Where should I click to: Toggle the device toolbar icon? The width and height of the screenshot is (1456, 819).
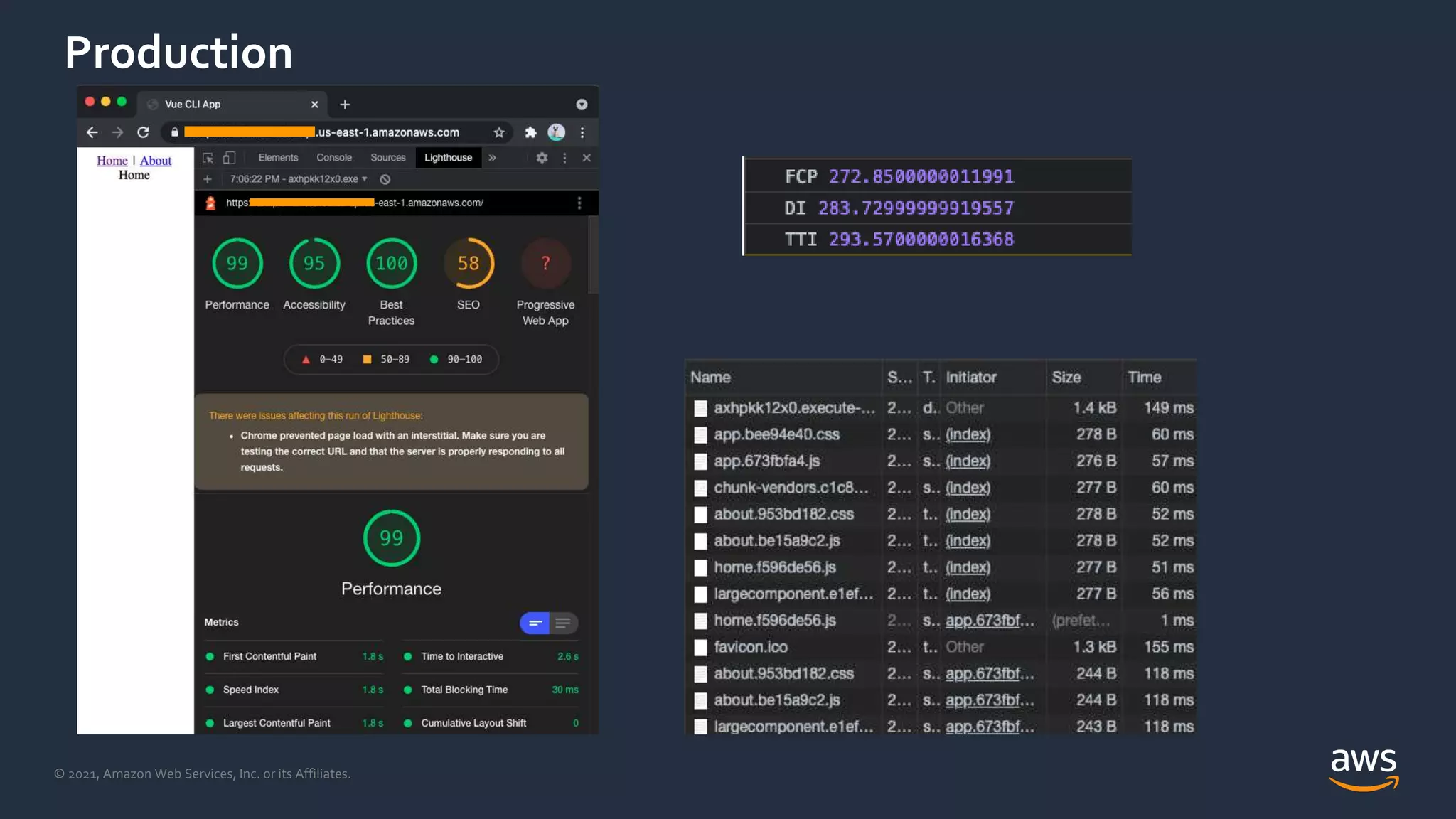coord(230,158)
